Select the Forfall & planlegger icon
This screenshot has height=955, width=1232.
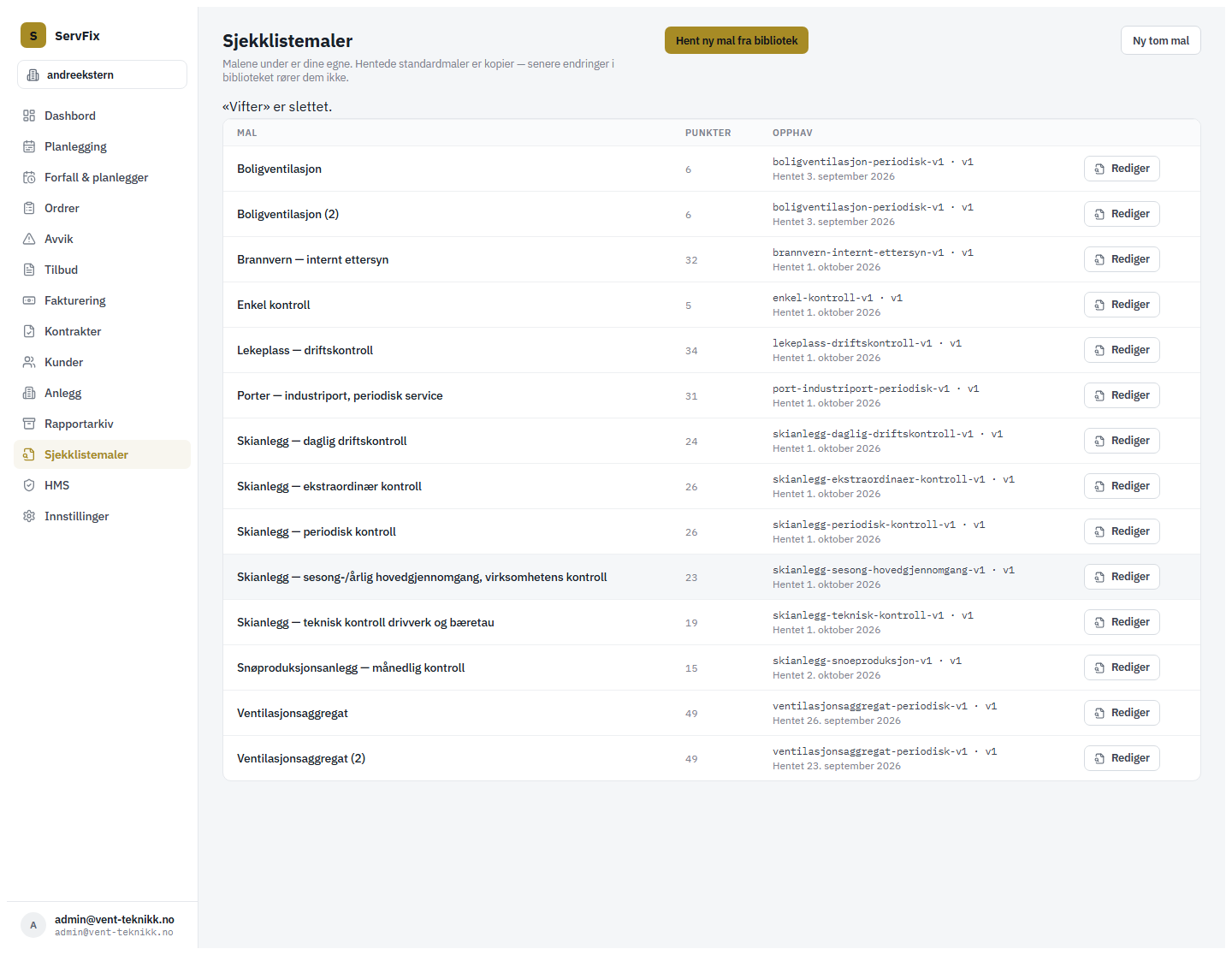coord(29,177)
